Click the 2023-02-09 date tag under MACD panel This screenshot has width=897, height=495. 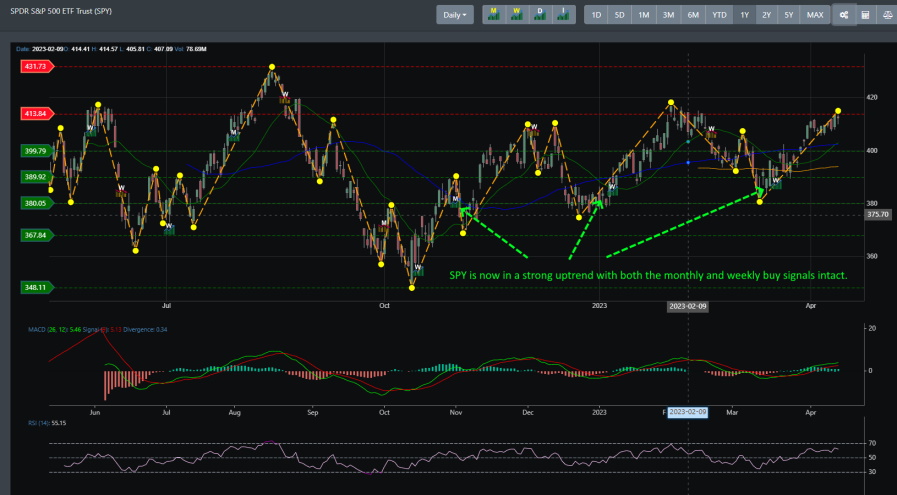688,412
